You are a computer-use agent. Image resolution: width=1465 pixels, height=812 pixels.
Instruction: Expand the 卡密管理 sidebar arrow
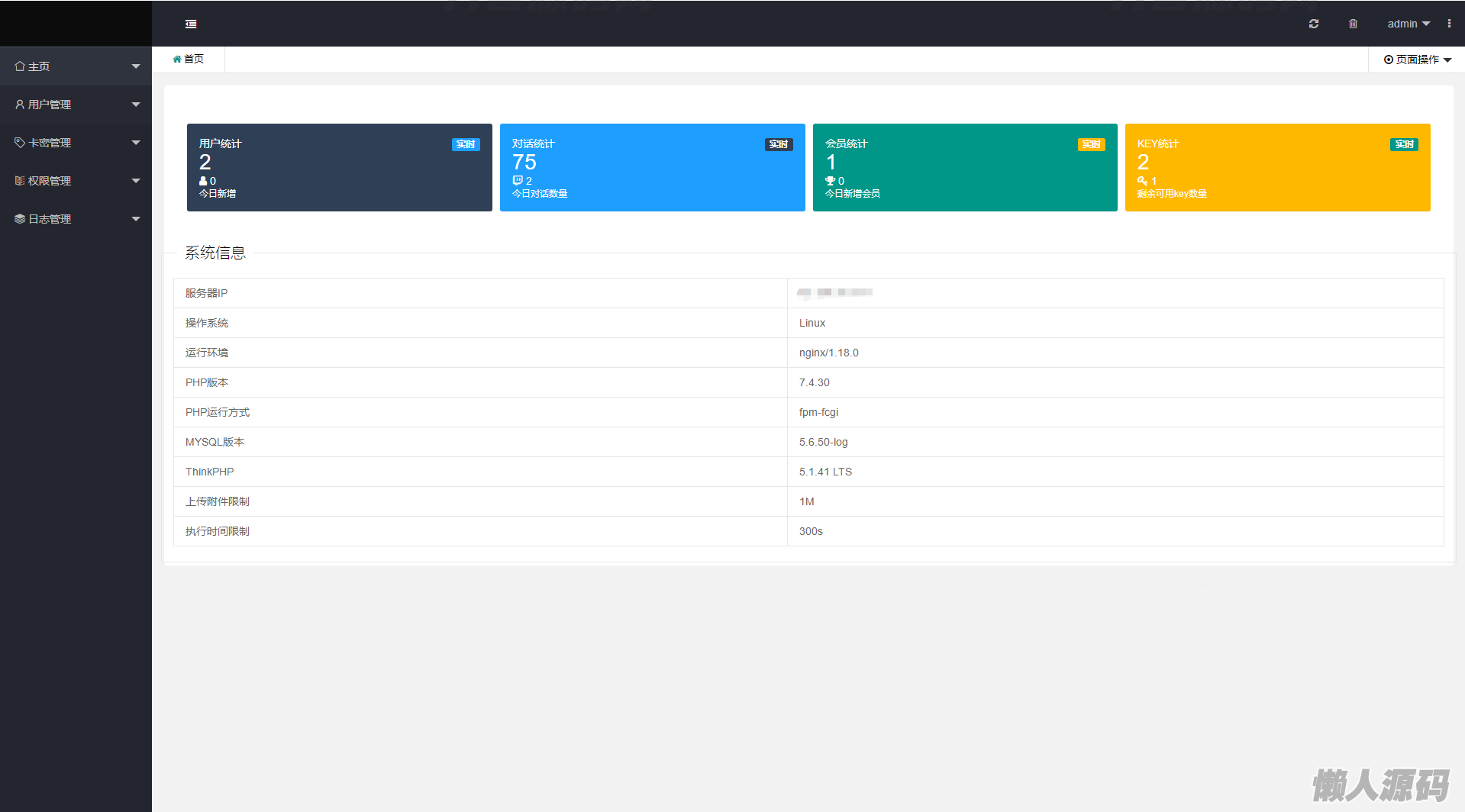tap(136, 143)
